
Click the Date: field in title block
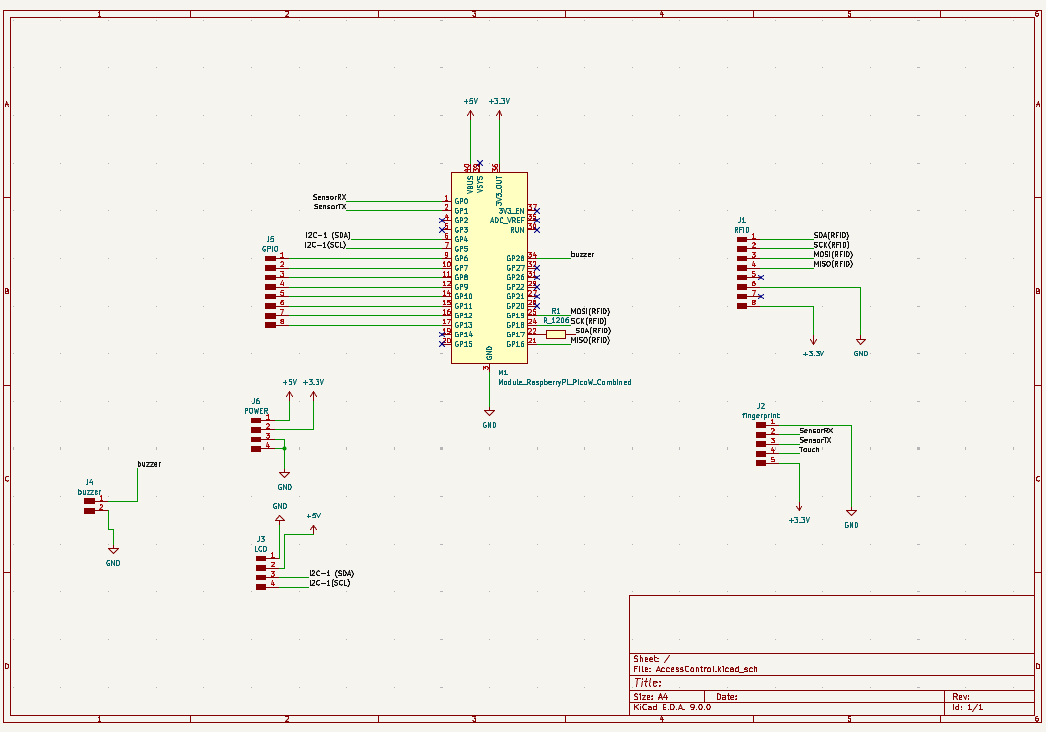[x=726, y=697]
